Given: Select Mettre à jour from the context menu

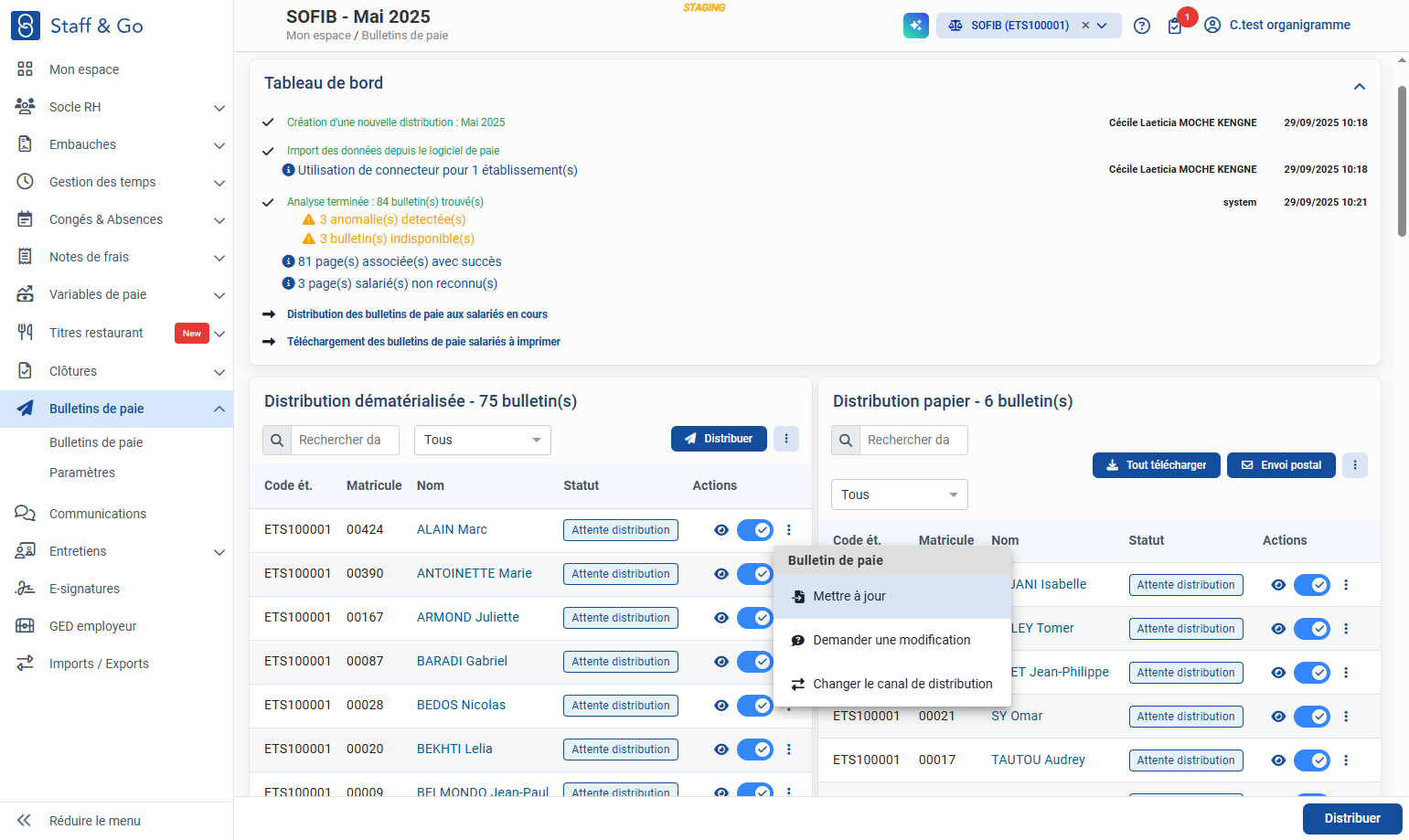Looking at the screenshot, I should (x=892, y=596).
